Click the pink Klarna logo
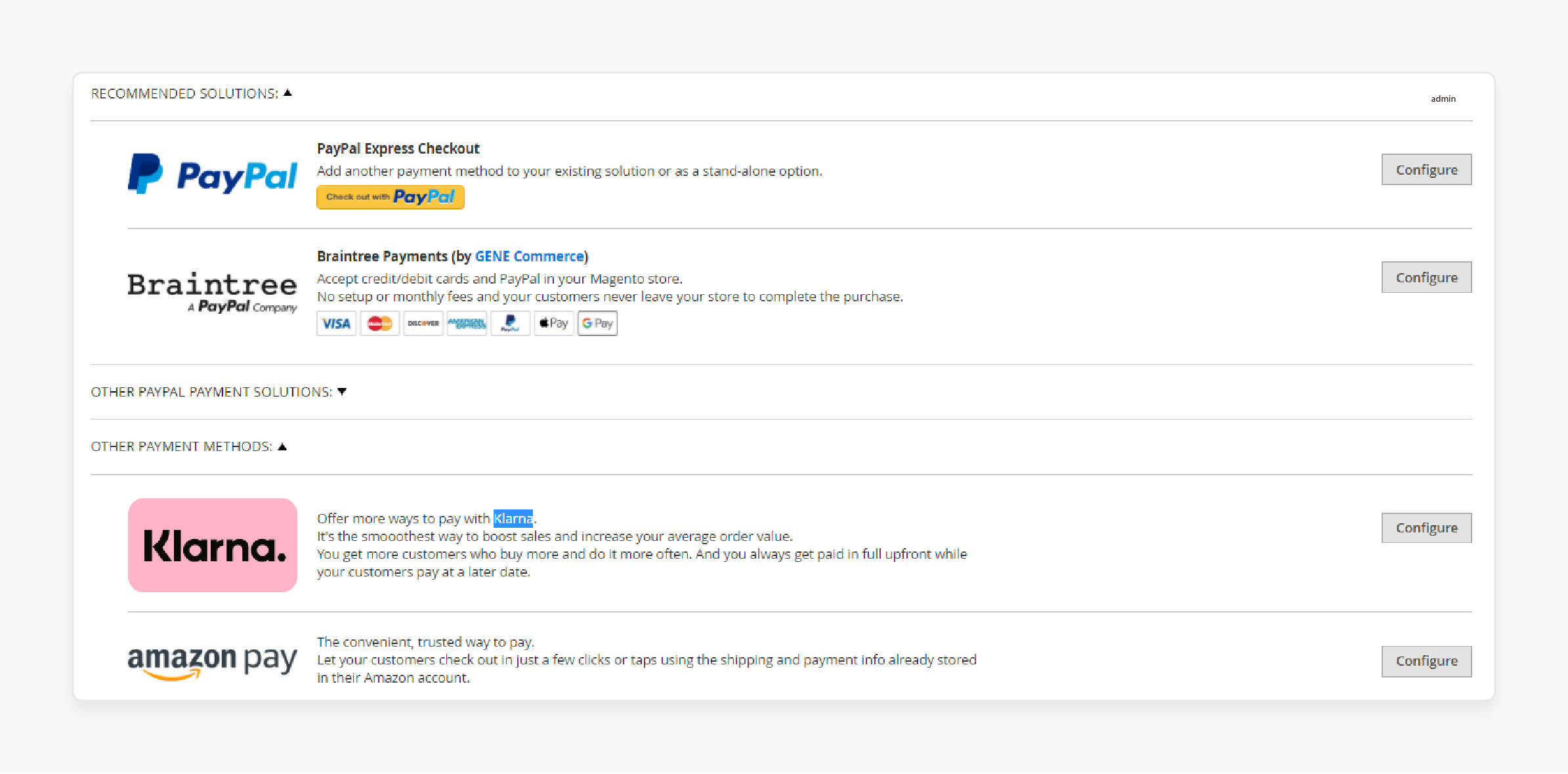 212,545
